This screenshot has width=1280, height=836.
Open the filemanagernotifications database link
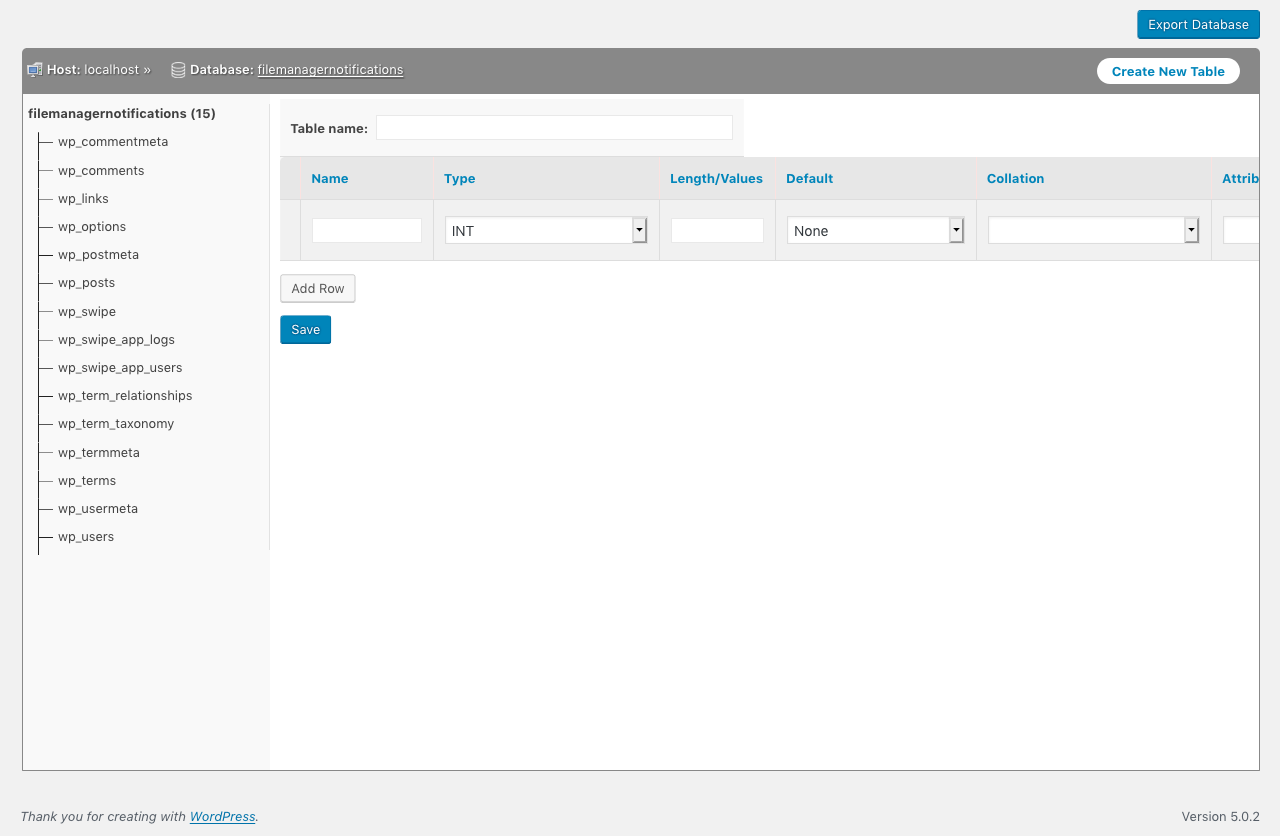pyautogui.click(x=330, y=69)
